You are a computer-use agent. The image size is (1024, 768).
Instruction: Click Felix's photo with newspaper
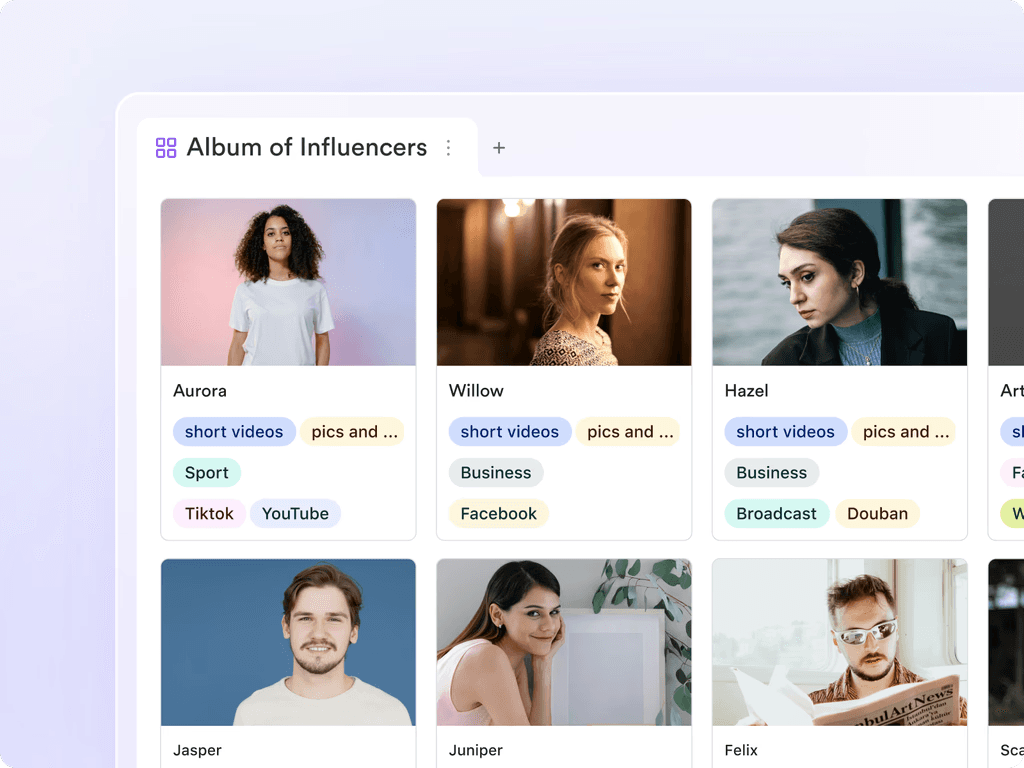[839, 642]
